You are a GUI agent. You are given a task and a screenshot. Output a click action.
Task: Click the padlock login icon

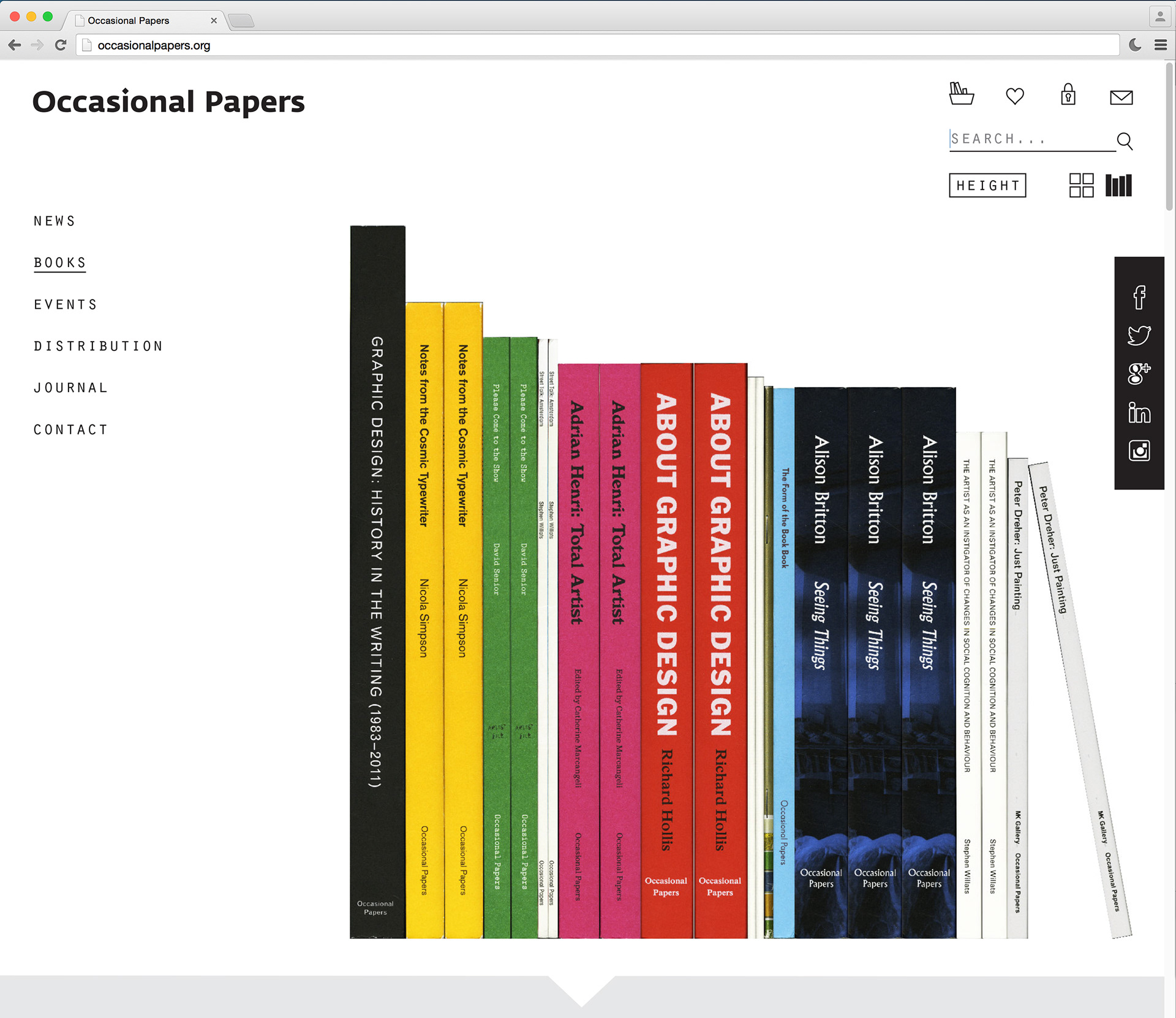click(x=1068, y=95)
